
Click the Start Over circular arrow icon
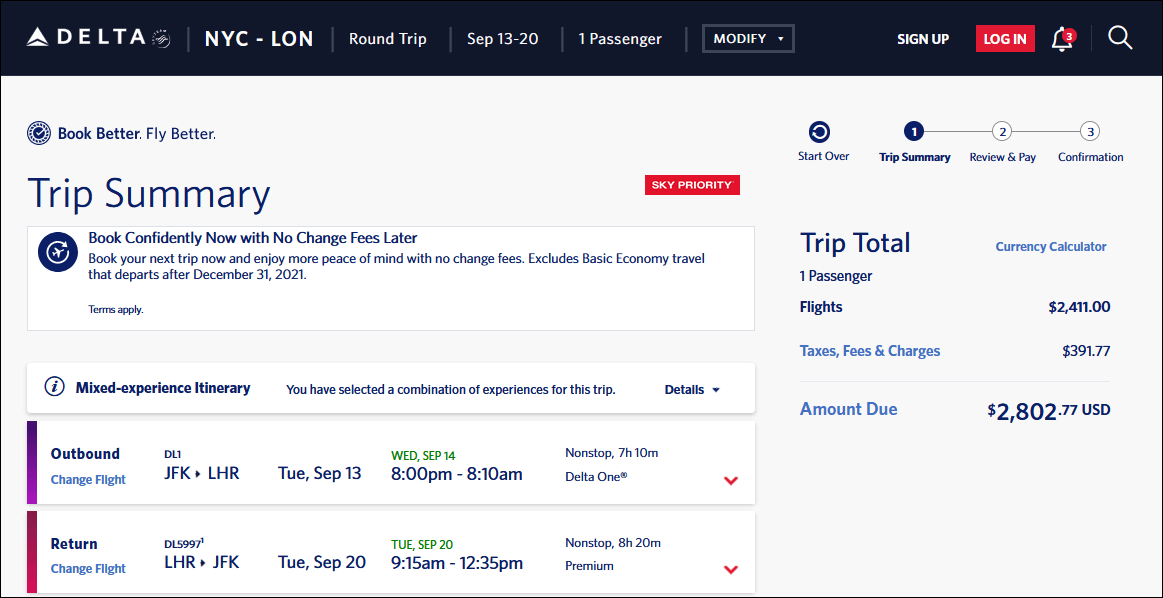820,132
